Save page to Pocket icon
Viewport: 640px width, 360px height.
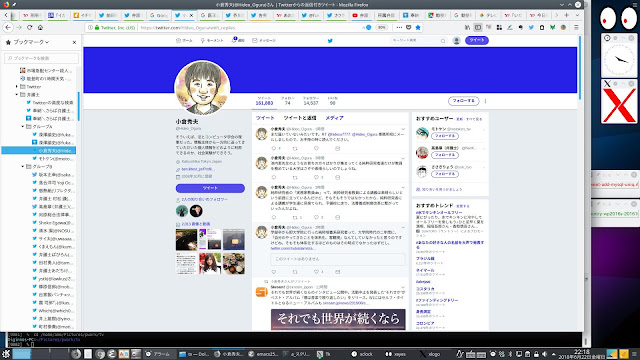409,27
